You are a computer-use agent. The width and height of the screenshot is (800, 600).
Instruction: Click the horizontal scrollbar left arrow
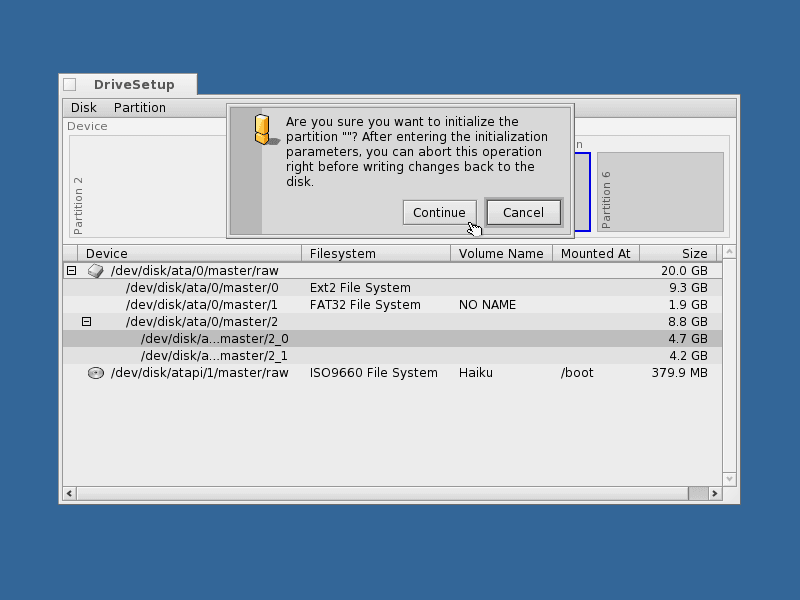point(69,493)
